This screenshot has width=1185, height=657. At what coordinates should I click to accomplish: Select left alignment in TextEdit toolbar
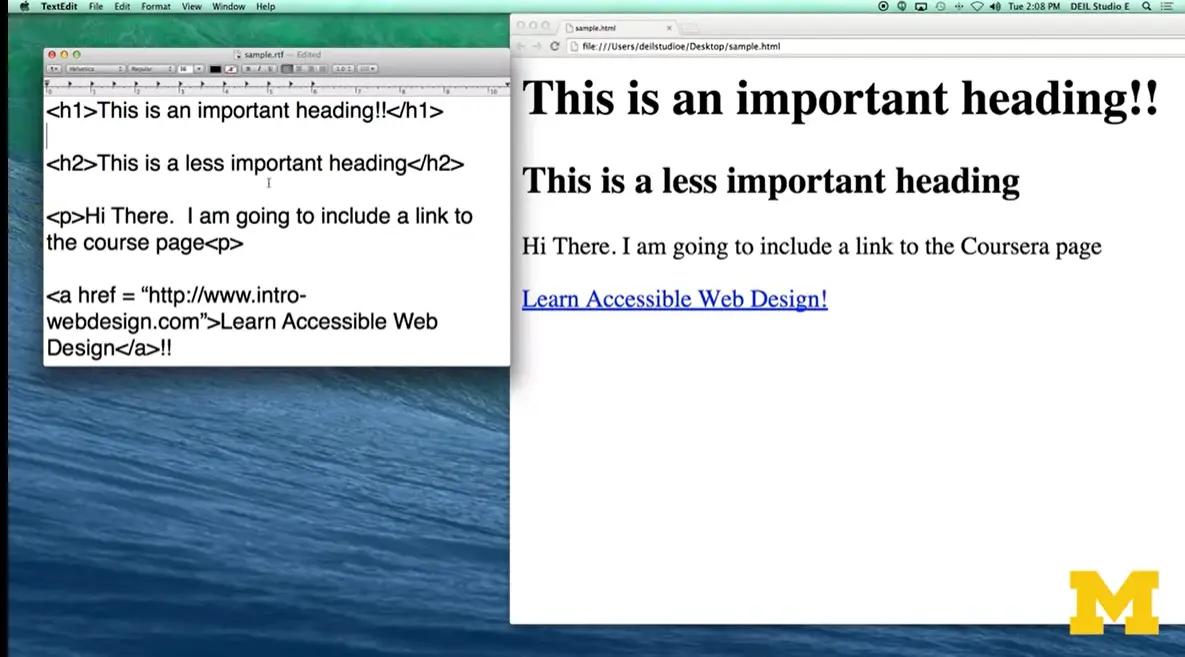286,68
